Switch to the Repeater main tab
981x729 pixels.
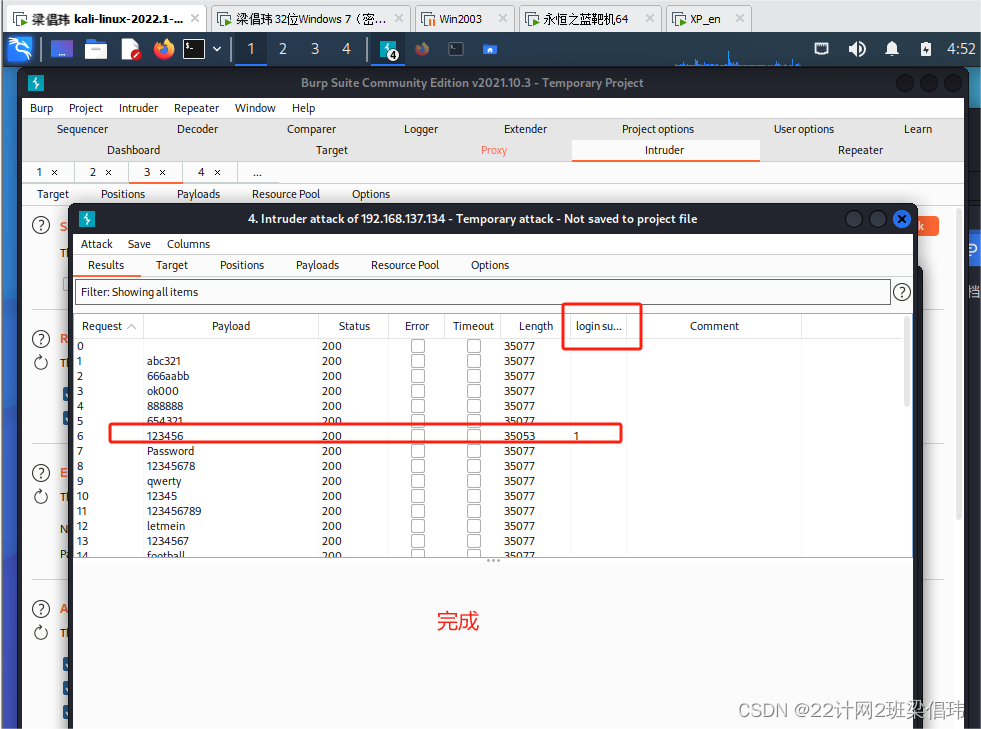point(860,150)
